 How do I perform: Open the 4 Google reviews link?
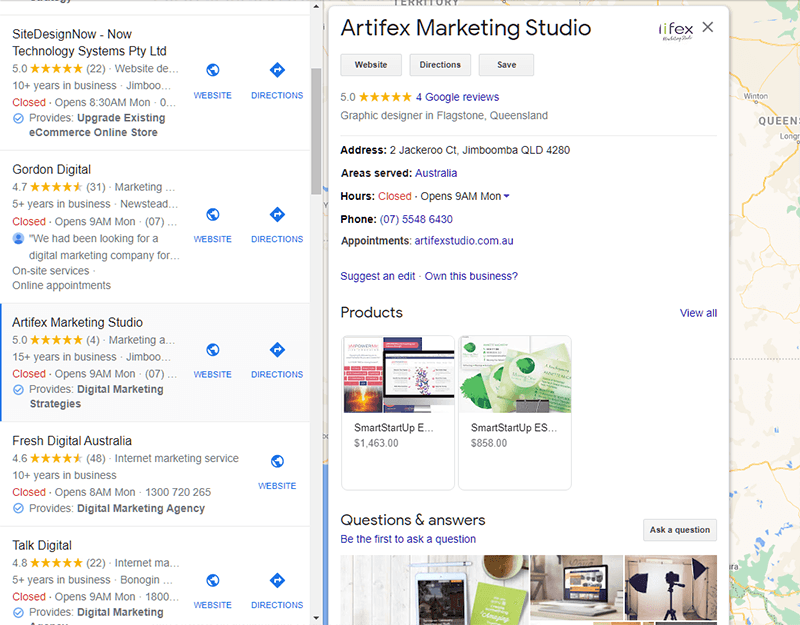click(x=457, y=97)
